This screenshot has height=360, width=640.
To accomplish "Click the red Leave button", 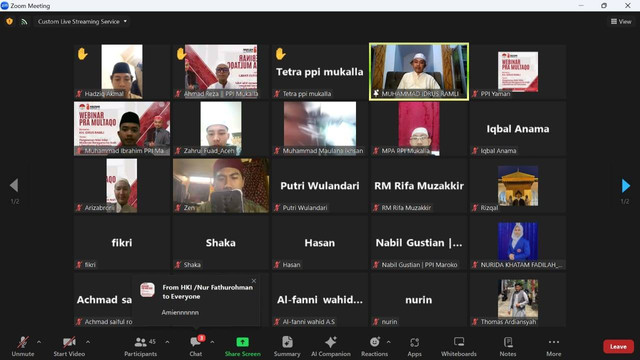I will click(x=618, y=347).
